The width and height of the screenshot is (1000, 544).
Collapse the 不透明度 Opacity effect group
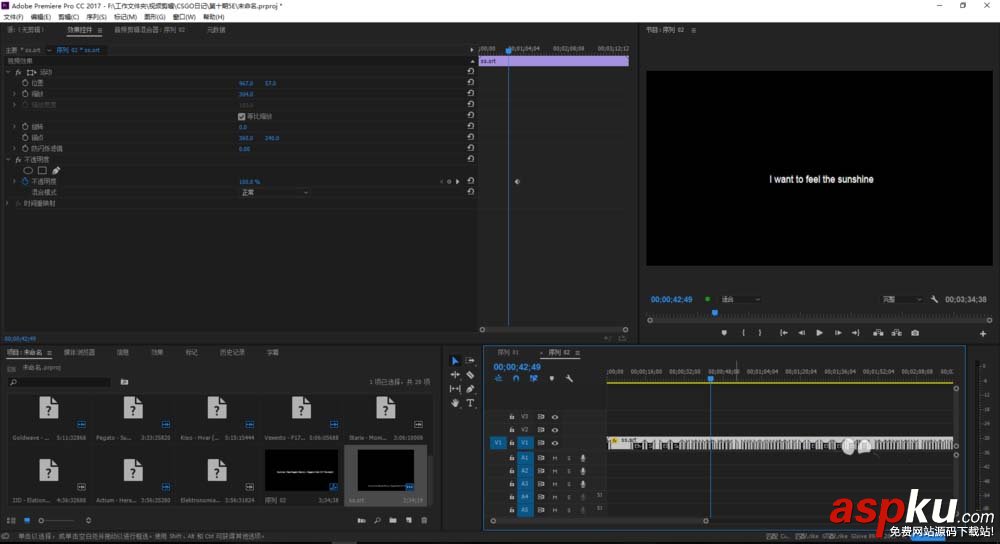point(8,159)
